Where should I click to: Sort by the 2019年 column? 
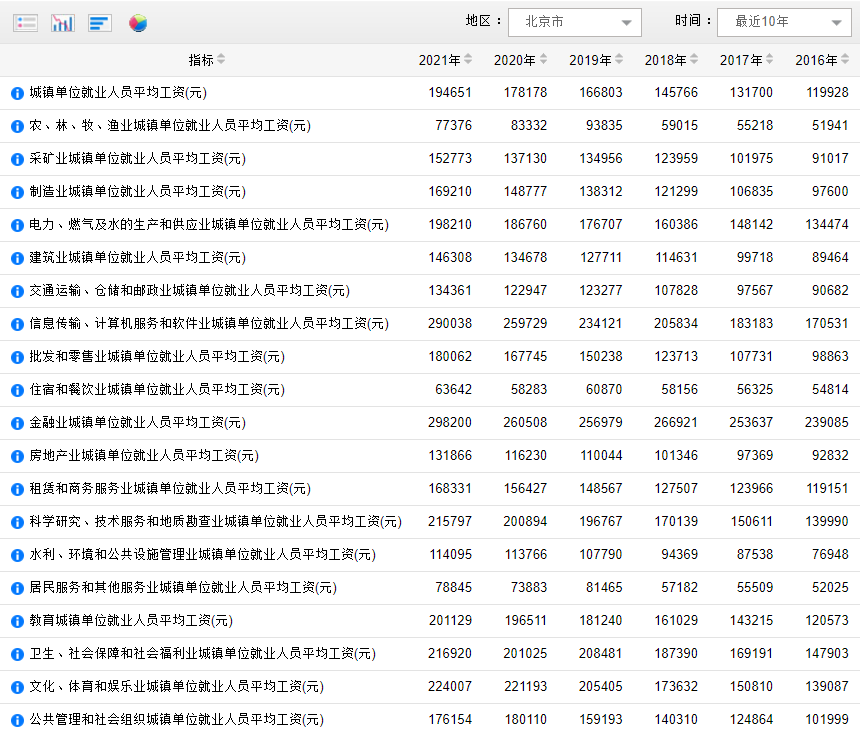pyautogui.click(x=619, y=59)
